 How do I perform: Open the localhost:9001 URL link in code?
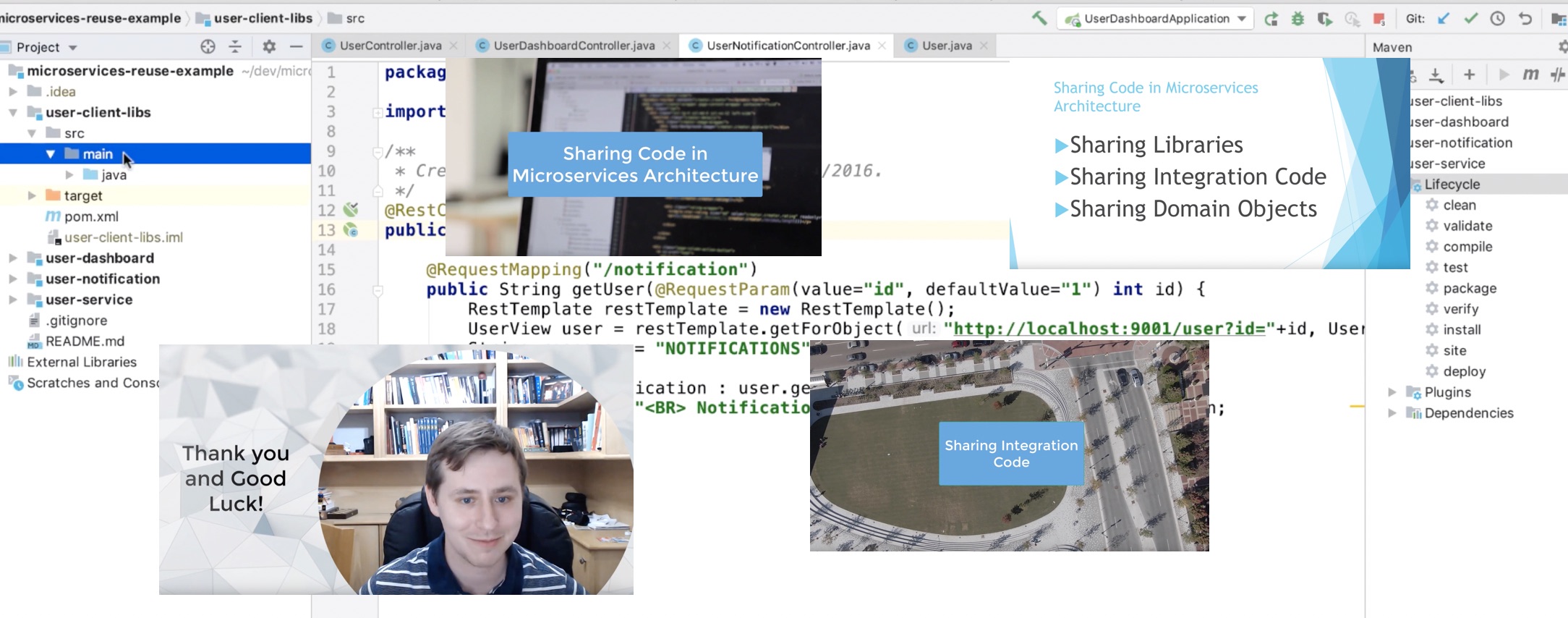click(1109, 329)
